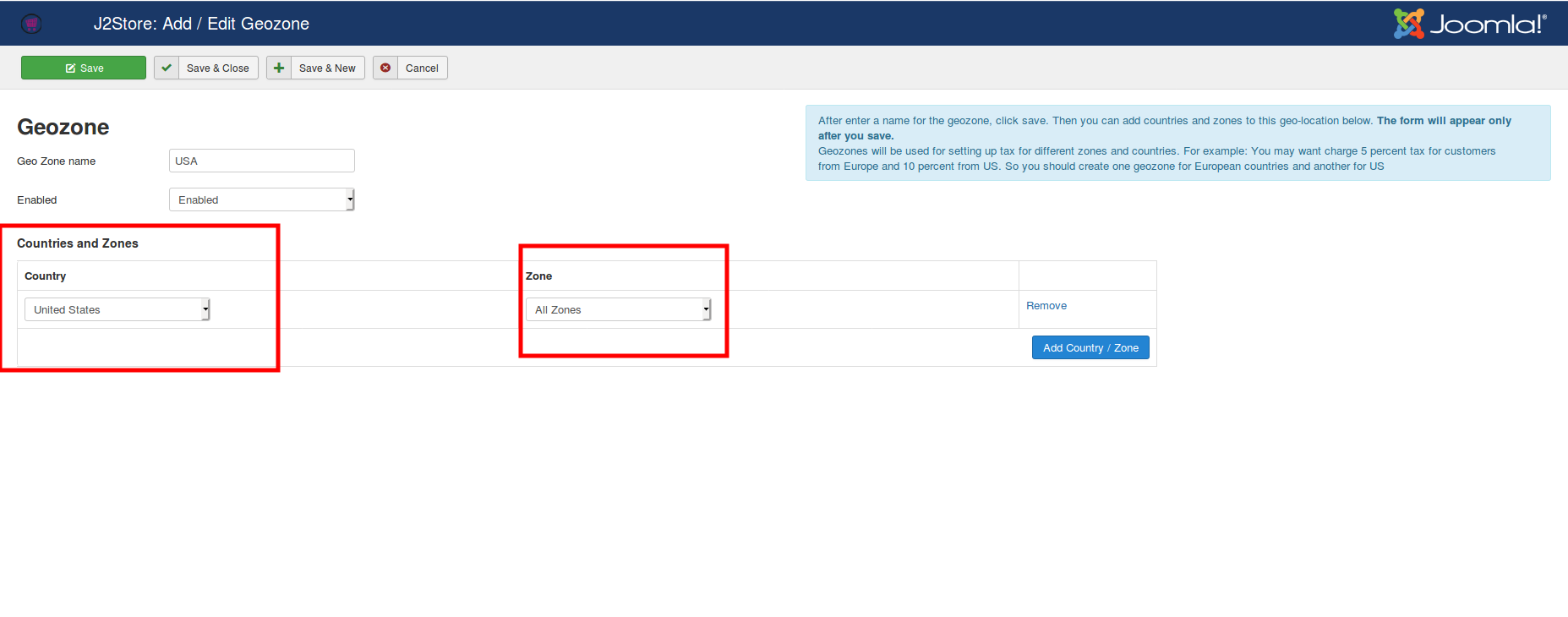Click the Zone column header

pos(539,276)
